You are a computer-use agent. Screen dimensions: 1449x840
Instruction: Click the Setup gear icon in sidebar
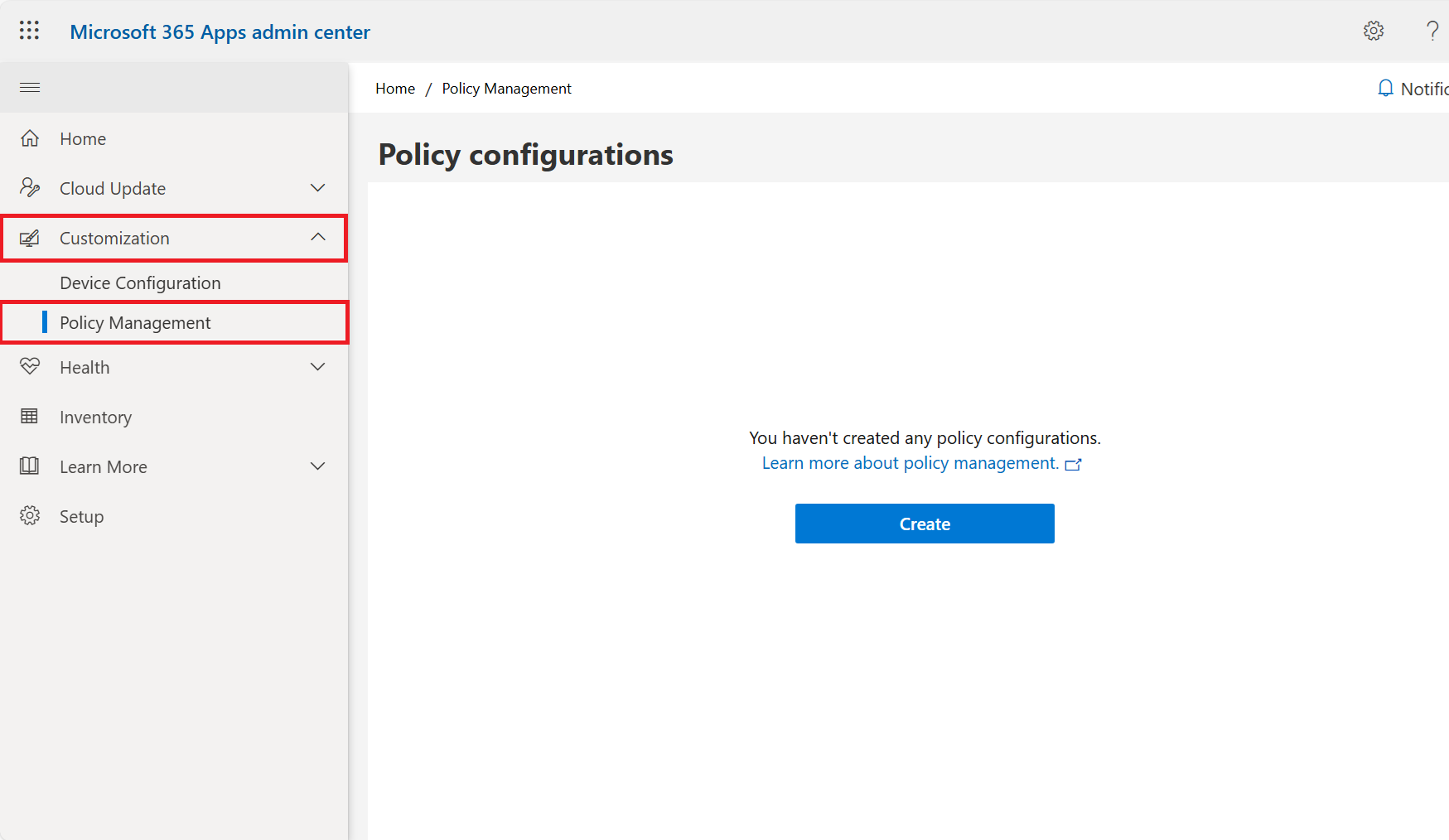(x=30, y=515)
